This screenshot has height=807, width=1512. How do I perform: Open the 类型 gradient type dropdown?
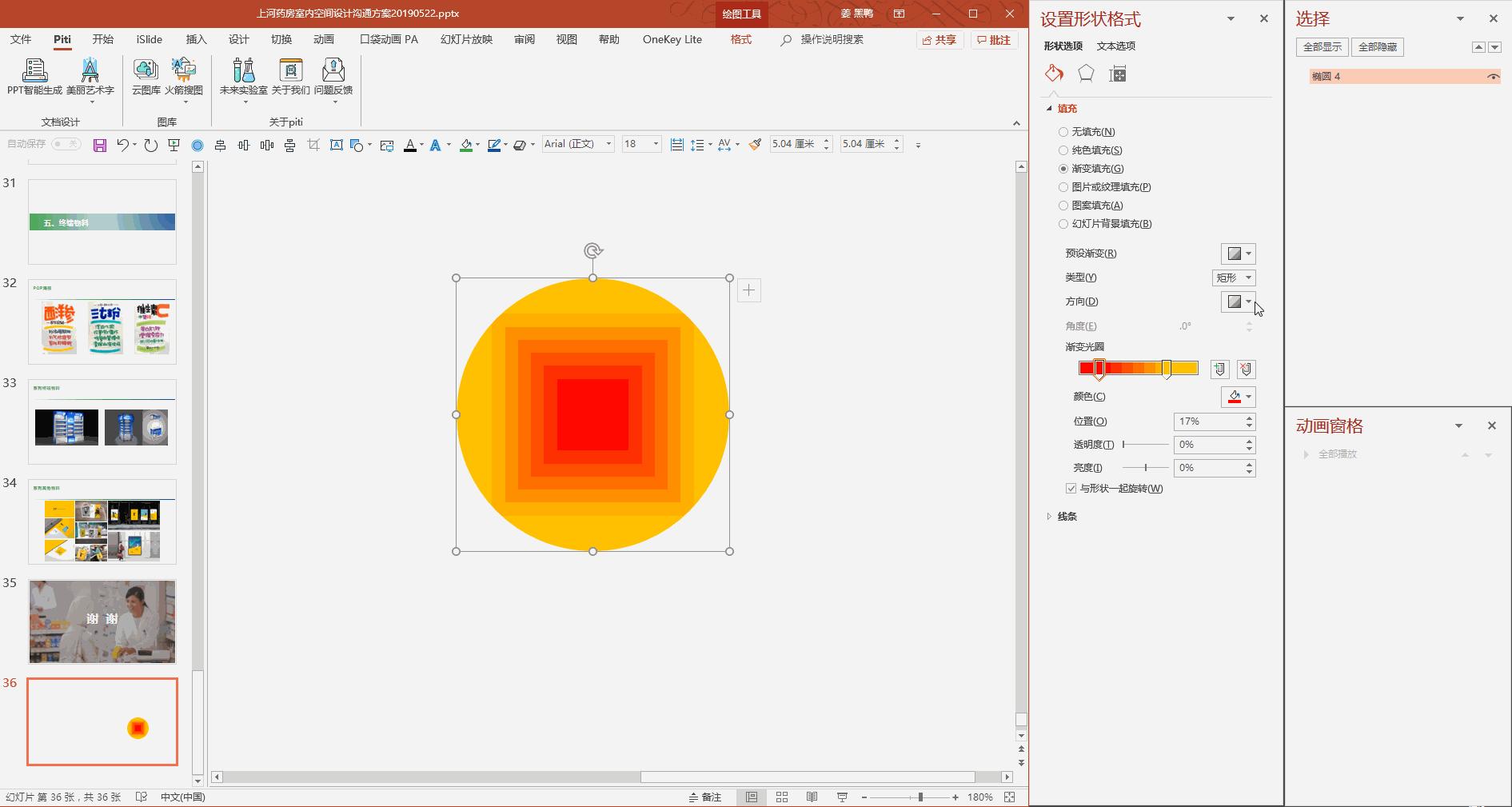(1234, 278)
